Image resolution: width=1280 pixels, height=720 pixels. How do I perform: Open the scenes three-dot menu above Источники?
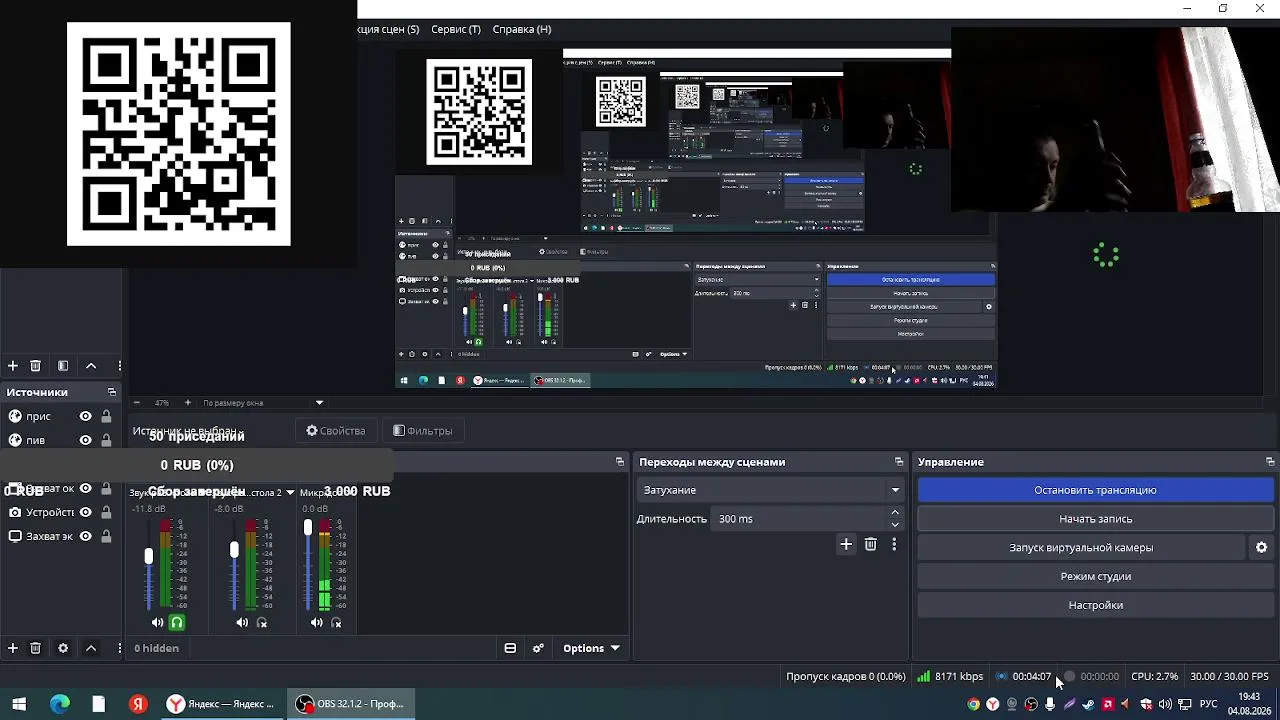[119, 366]
